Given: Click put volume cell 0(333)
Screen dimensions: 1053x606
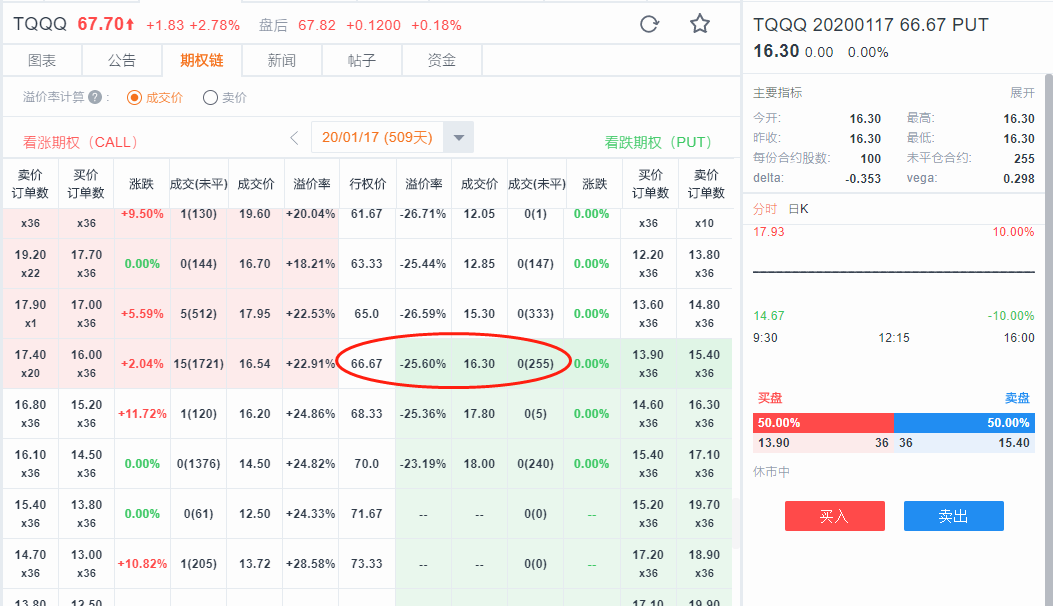Looking at the screenshot, I should click(x=535, y=314).
